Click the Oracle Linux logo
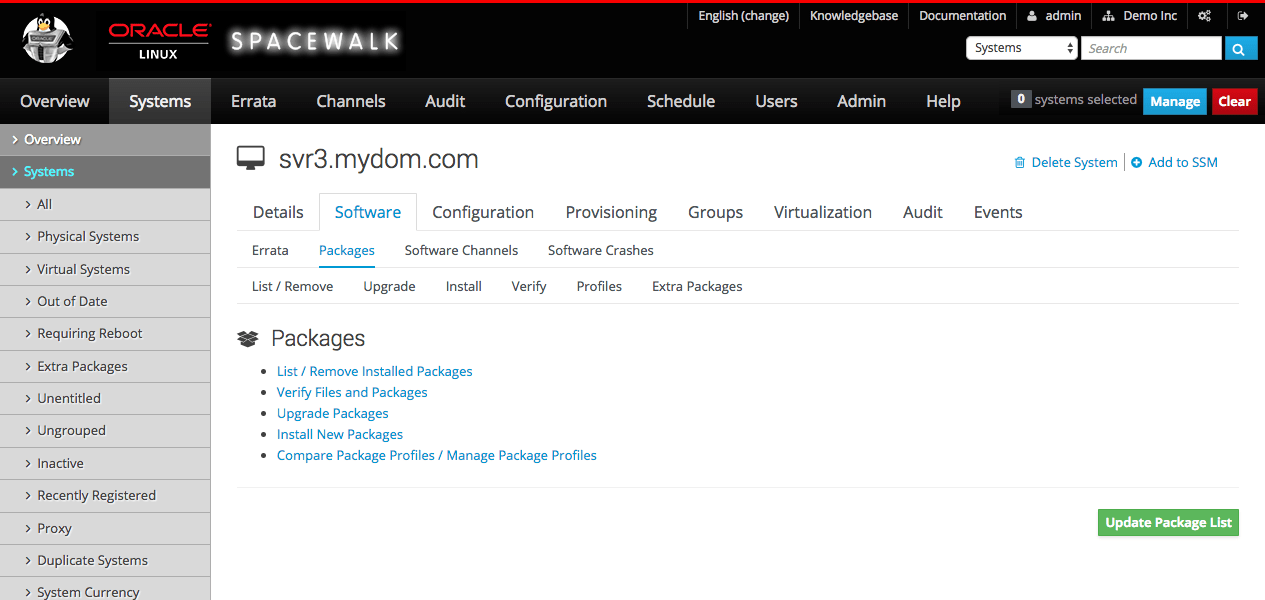Image resolution: width=1265 pixels, height=600 pixels. click(x=159, y=41)
